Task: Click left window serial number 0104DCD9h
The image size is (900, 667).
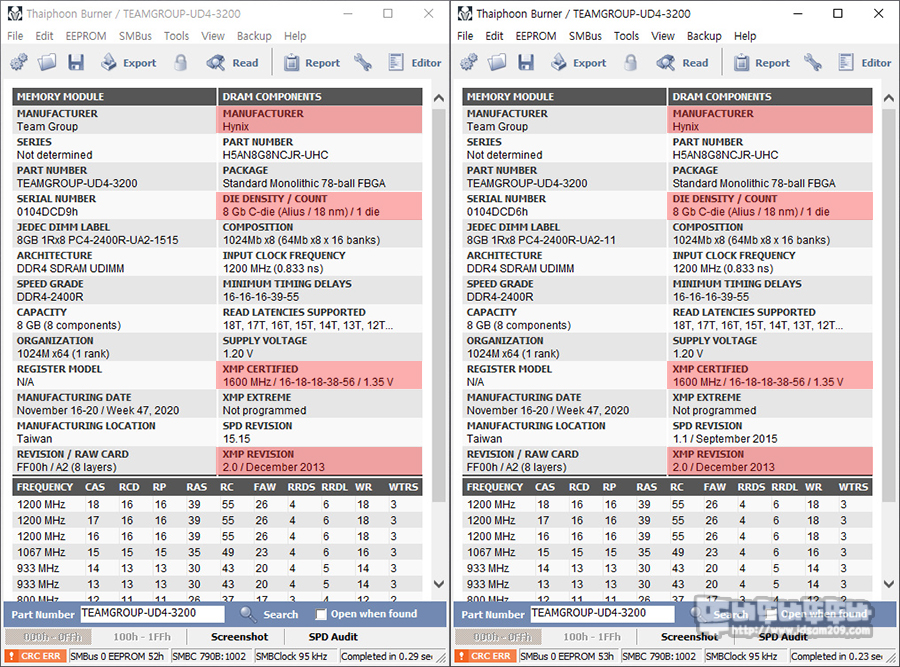Action: [47, 211]
